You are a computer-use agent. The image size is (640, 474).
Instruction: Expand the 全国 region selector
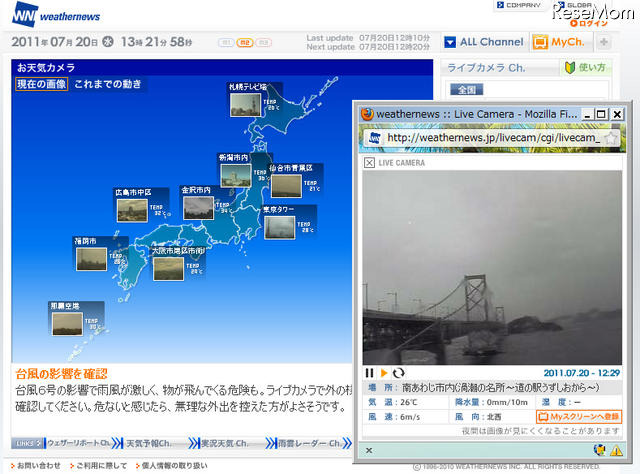point(466,89)
